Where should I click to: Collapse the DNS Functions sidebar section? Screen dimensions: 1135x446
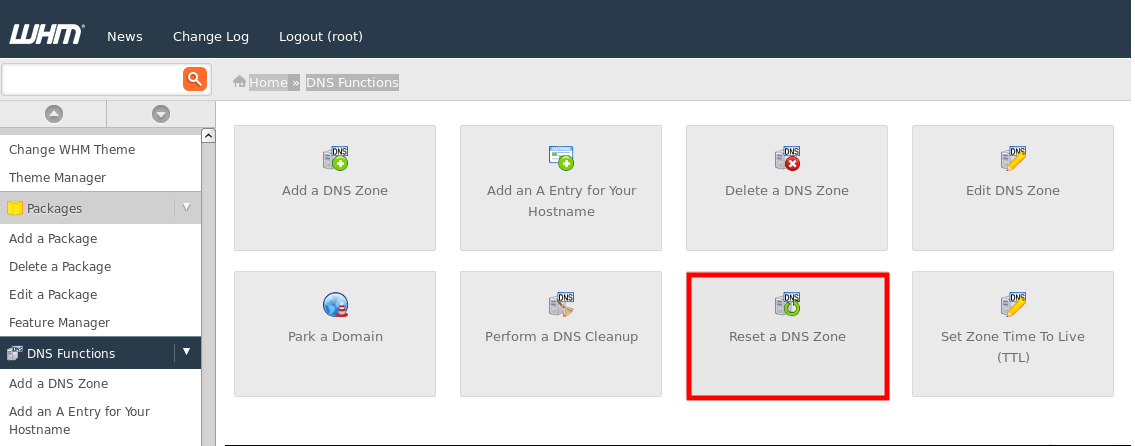[x=186, y=352]
